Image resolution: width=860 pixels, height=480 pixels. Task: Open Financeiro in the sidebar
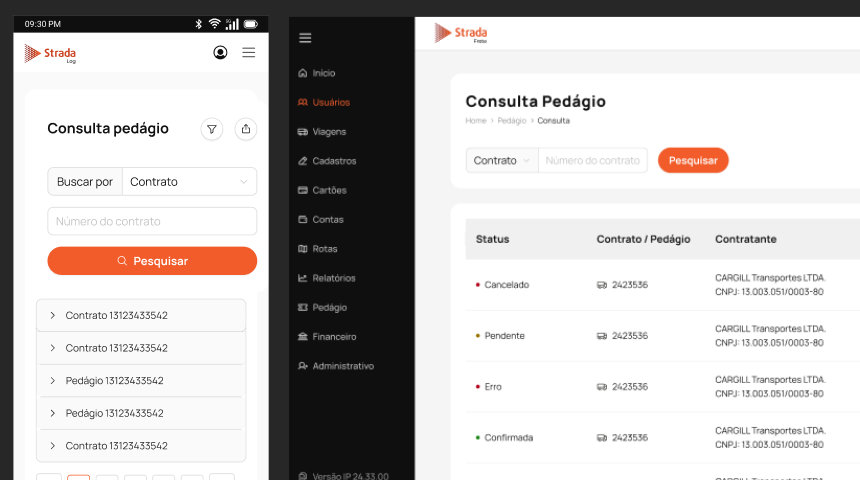pos(334,337)
